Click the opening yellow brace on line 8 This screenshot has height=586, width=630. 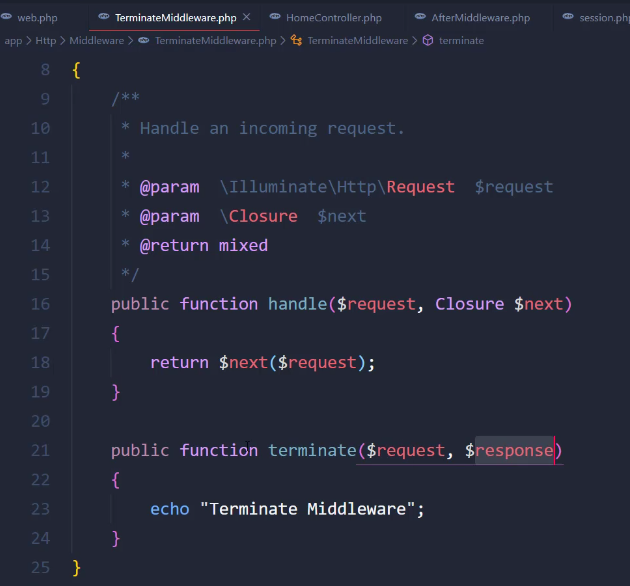76,70
